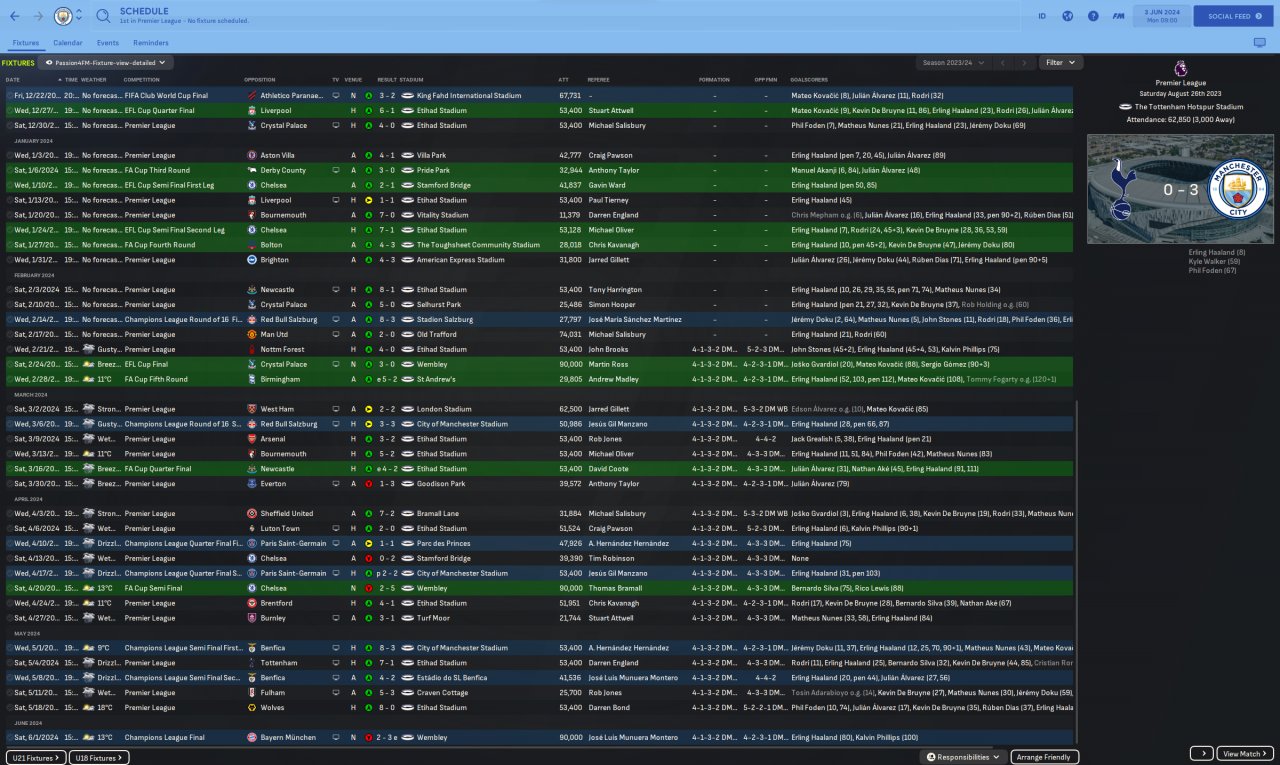The image size is (1280, 765).
Task: Click the red loss icon in Everton row
Action: click(x=368, y=484)
